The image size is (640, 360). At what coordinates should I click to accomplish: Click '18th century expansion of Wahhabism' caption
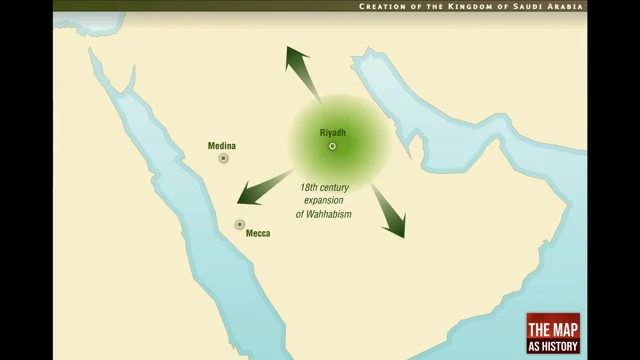tap(324, 201)
